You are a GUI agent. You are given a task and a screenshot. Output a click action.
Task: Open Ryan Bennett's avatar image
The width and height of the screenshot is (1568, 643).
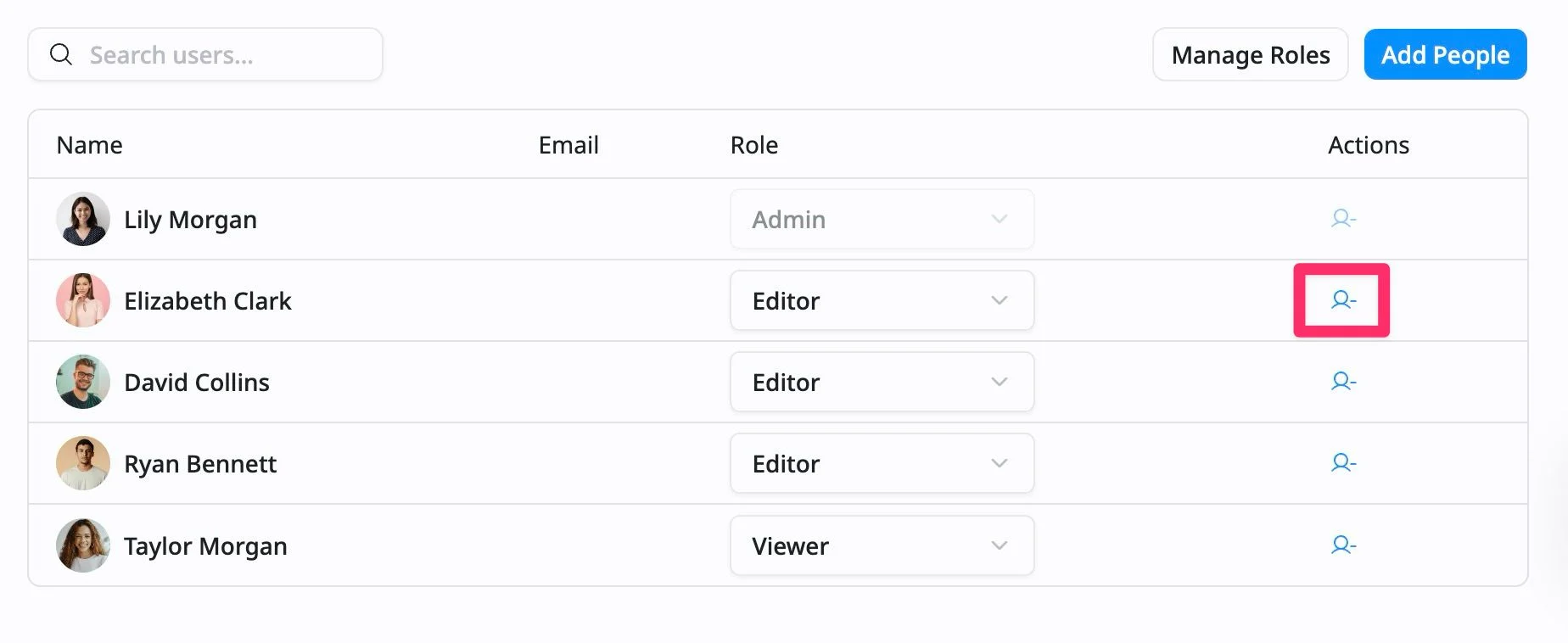(x=83, y=463)
